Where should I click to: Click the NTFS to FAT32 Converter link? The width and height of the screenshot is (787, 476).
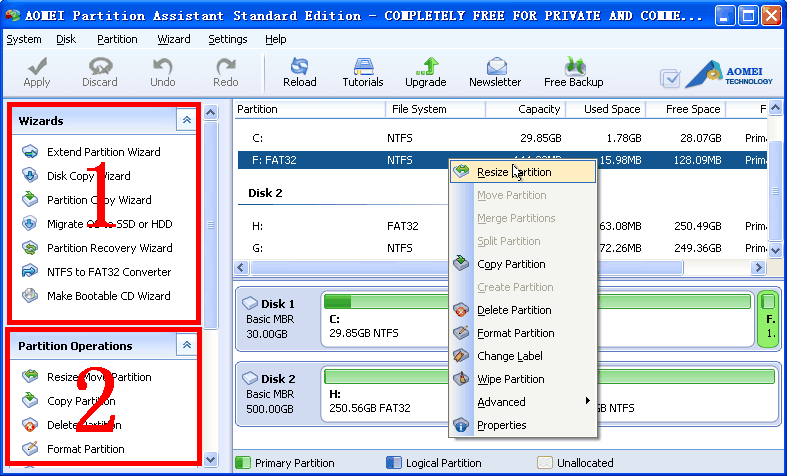pos(109,272)
